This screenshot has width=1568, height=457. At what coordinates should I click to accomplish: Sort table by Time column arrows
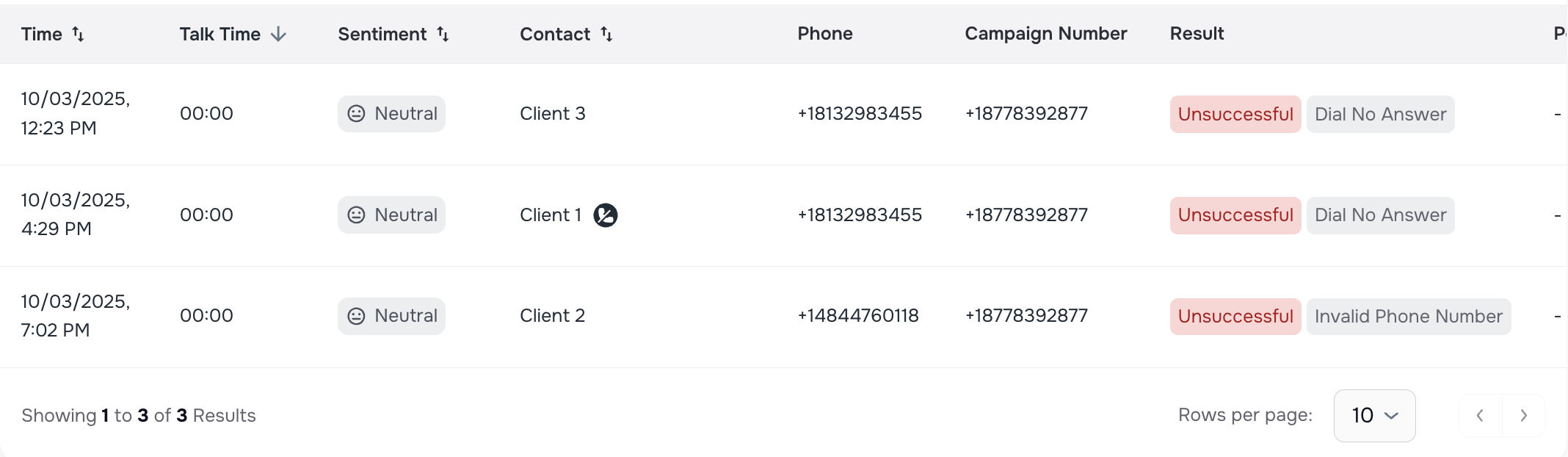pyautogui.click(x=78, y=34)
